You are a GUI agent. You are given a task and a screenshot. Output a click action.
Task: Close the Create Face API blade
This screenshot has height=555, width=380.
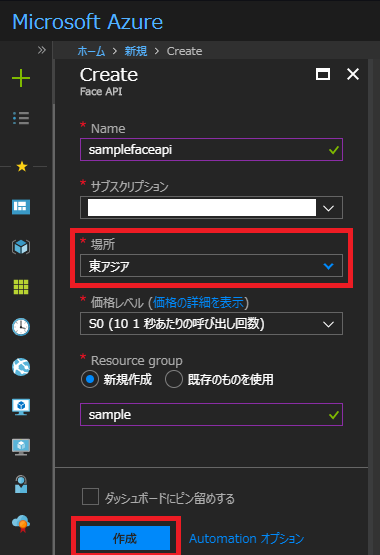coord(353,74)
